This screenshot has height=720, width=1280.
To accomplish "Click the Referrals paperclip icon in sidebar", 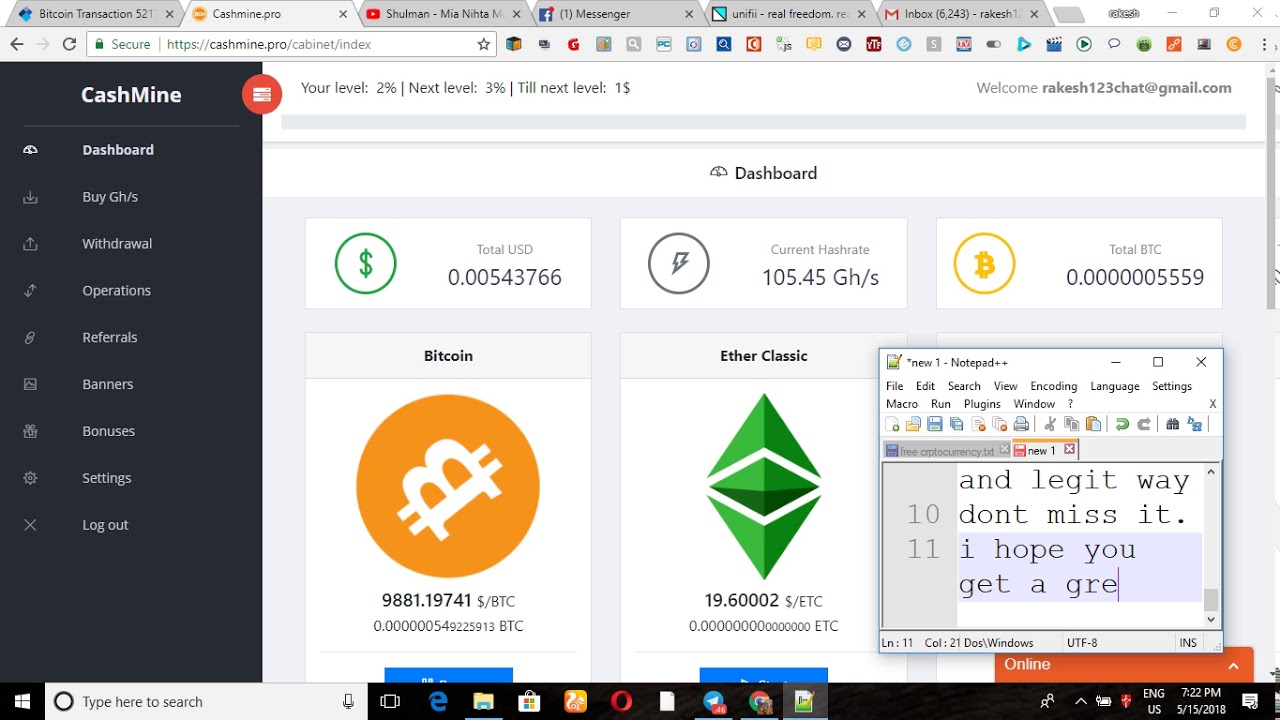I will [x=30, y=338].
